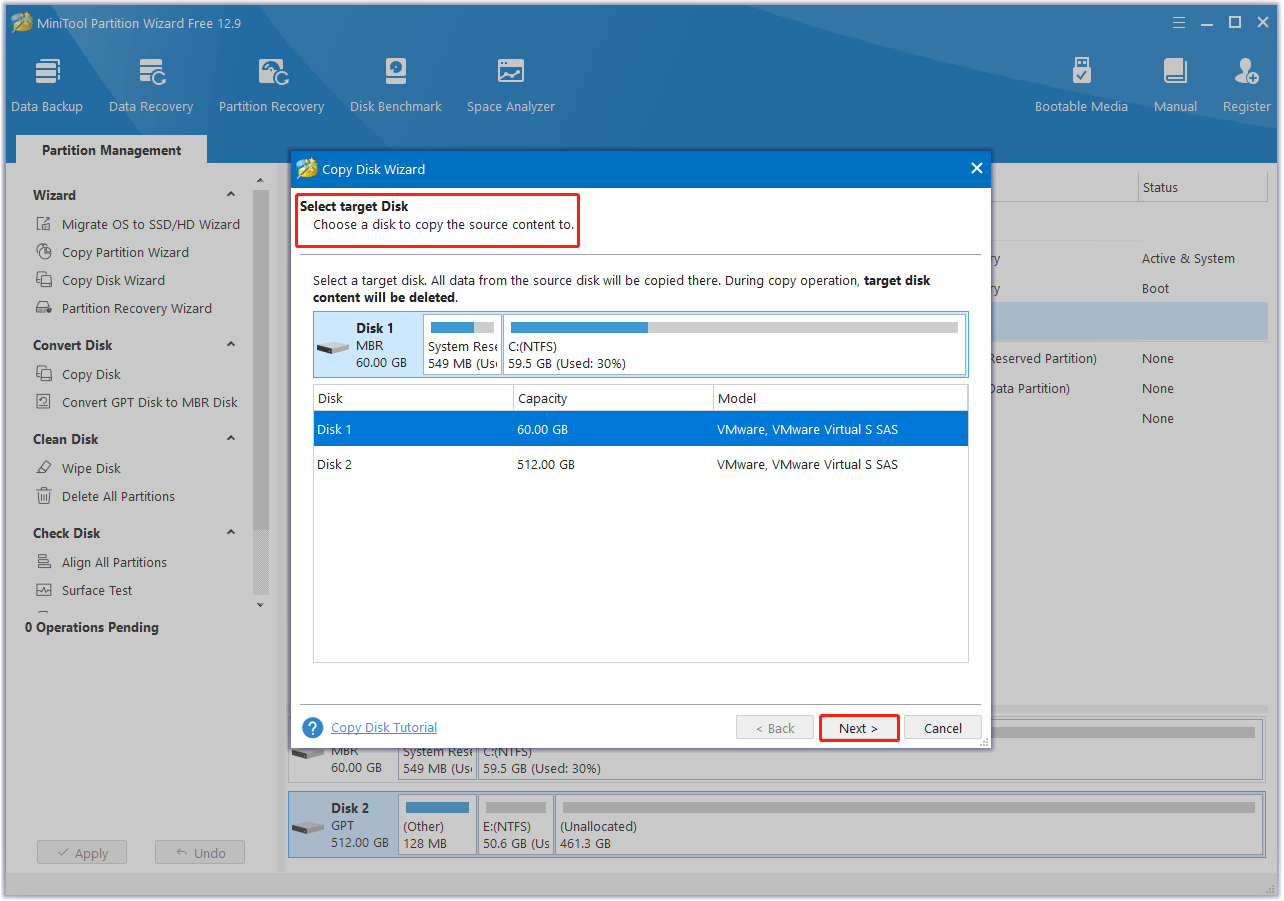Create Bootable Media
Screen dimensions: 1284x901
1081,82
